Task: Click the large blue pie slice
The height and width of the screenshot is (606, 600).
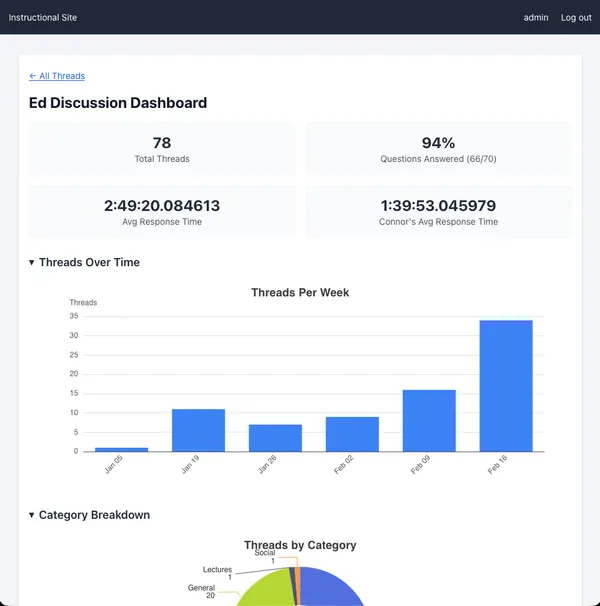Action: (x=329, y=589)
